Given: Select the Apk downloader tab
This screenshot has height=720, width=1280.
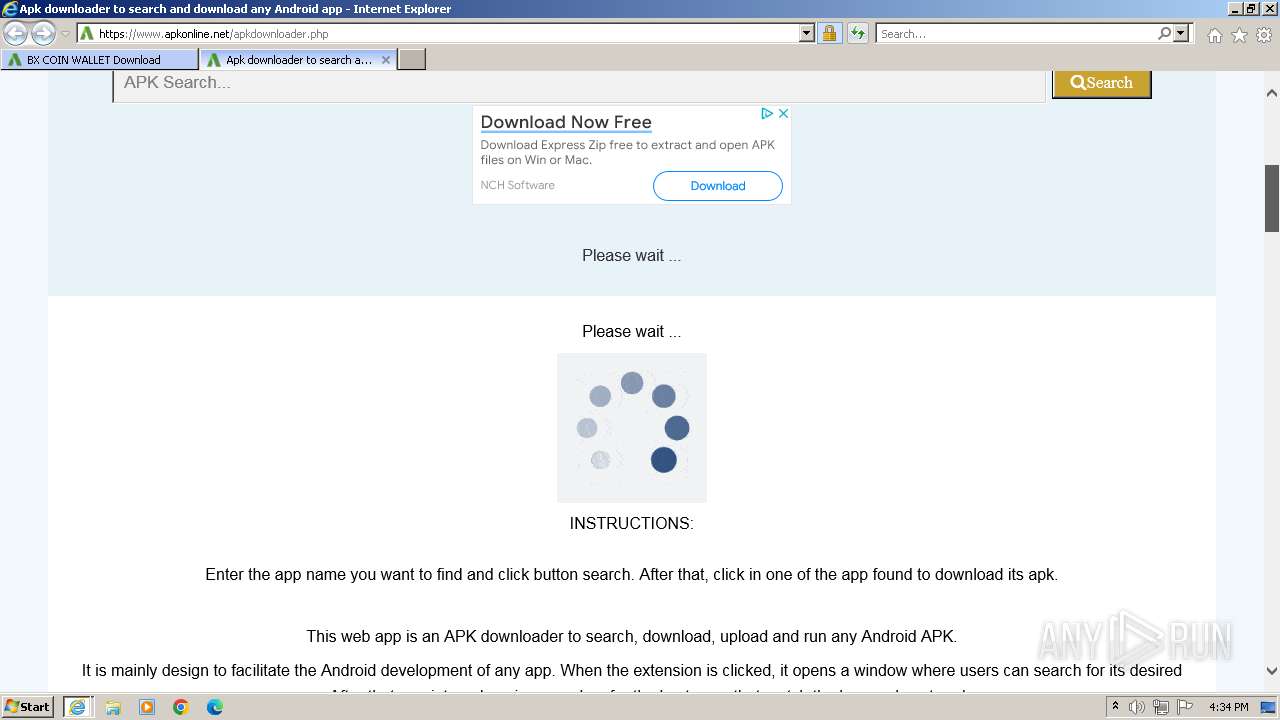Looking at the screenshot, I should (x=290, y=60).
